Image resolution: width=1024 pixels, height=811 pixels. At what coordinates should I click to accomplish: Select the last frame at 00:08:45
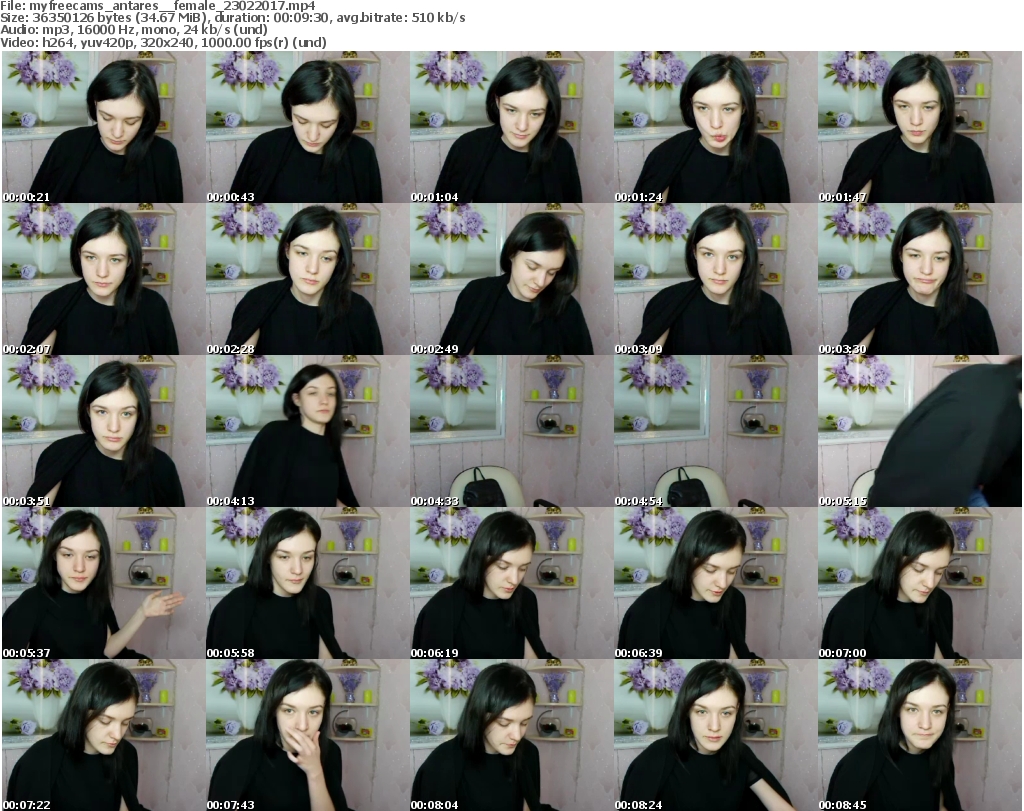[920, 735]
